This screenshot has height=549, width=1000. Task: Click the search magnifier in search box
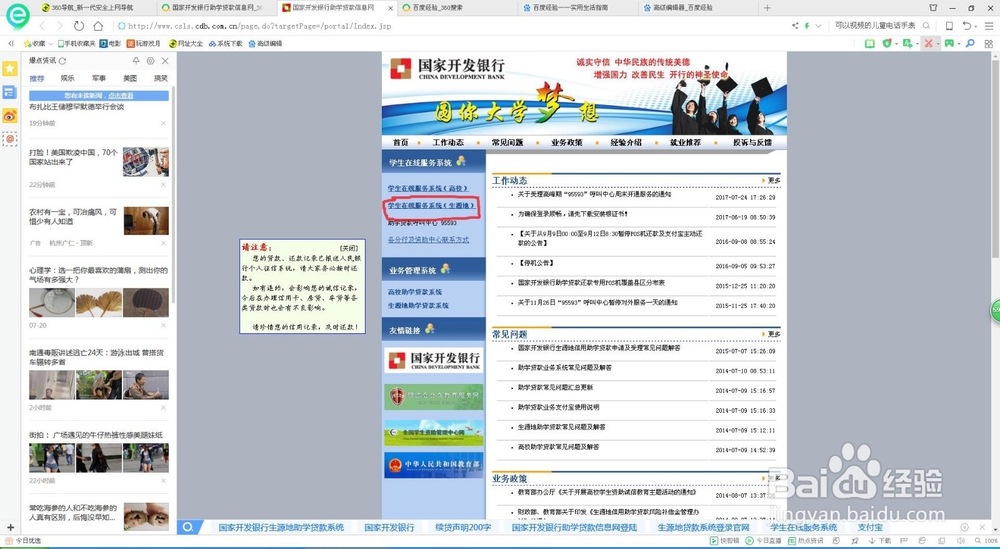(x=926, y=26)
